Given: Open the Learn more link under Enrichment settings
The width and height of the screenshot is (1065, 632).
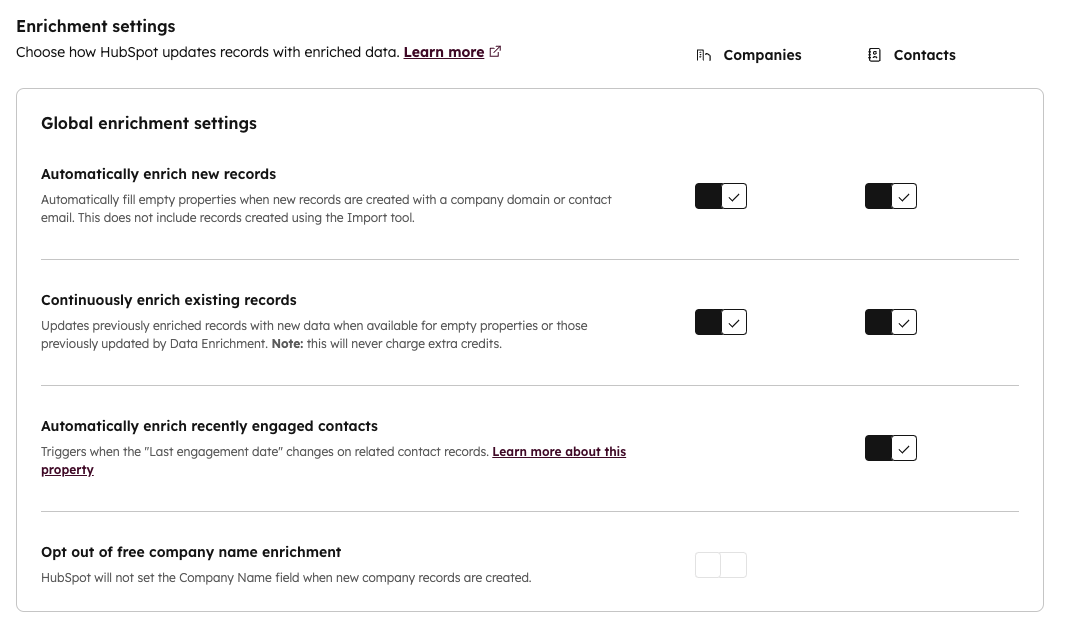Looking at the screenshot, I should click(443, 52).
